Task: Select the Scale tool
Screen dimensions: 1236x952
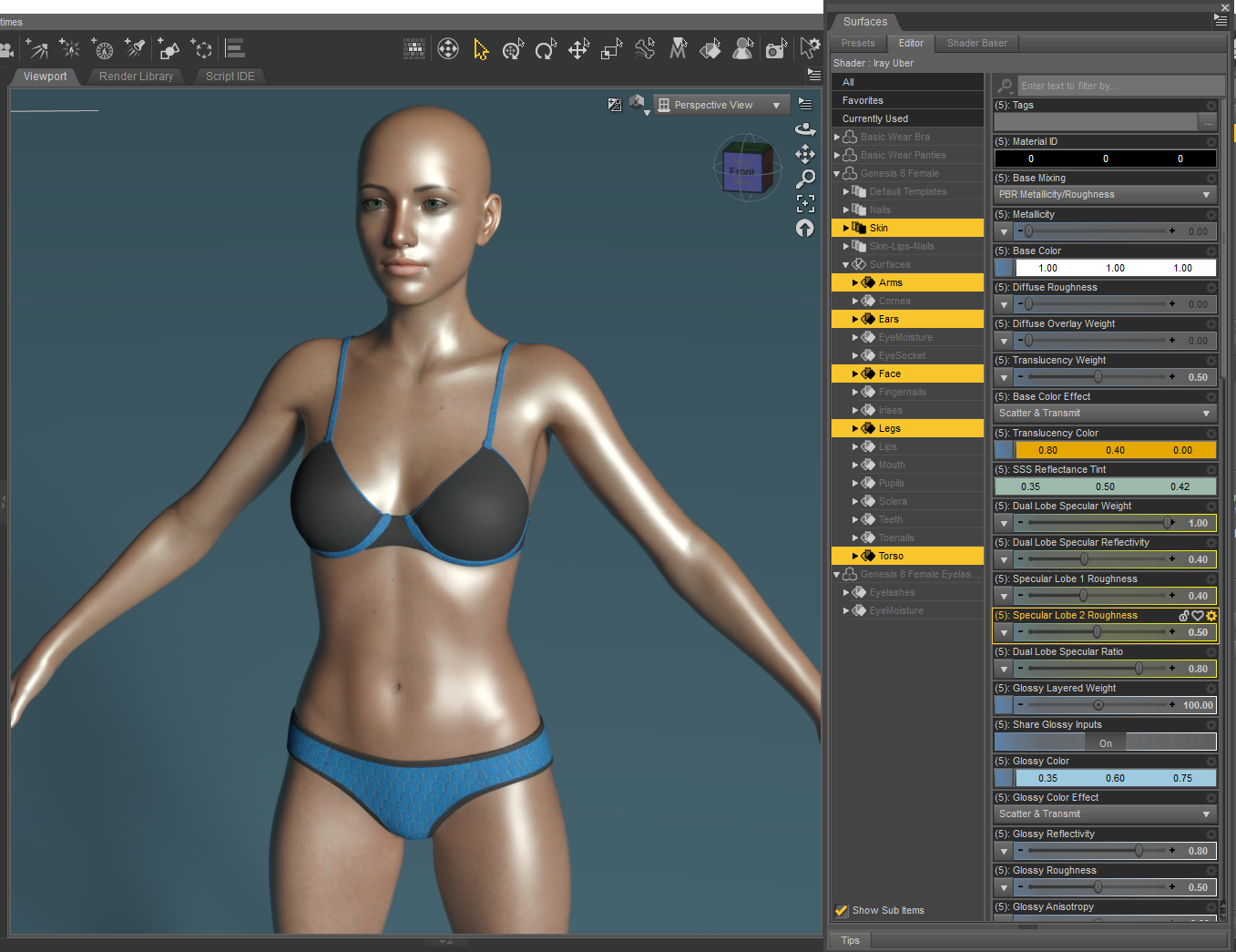Action: click(x=612, y=48)
